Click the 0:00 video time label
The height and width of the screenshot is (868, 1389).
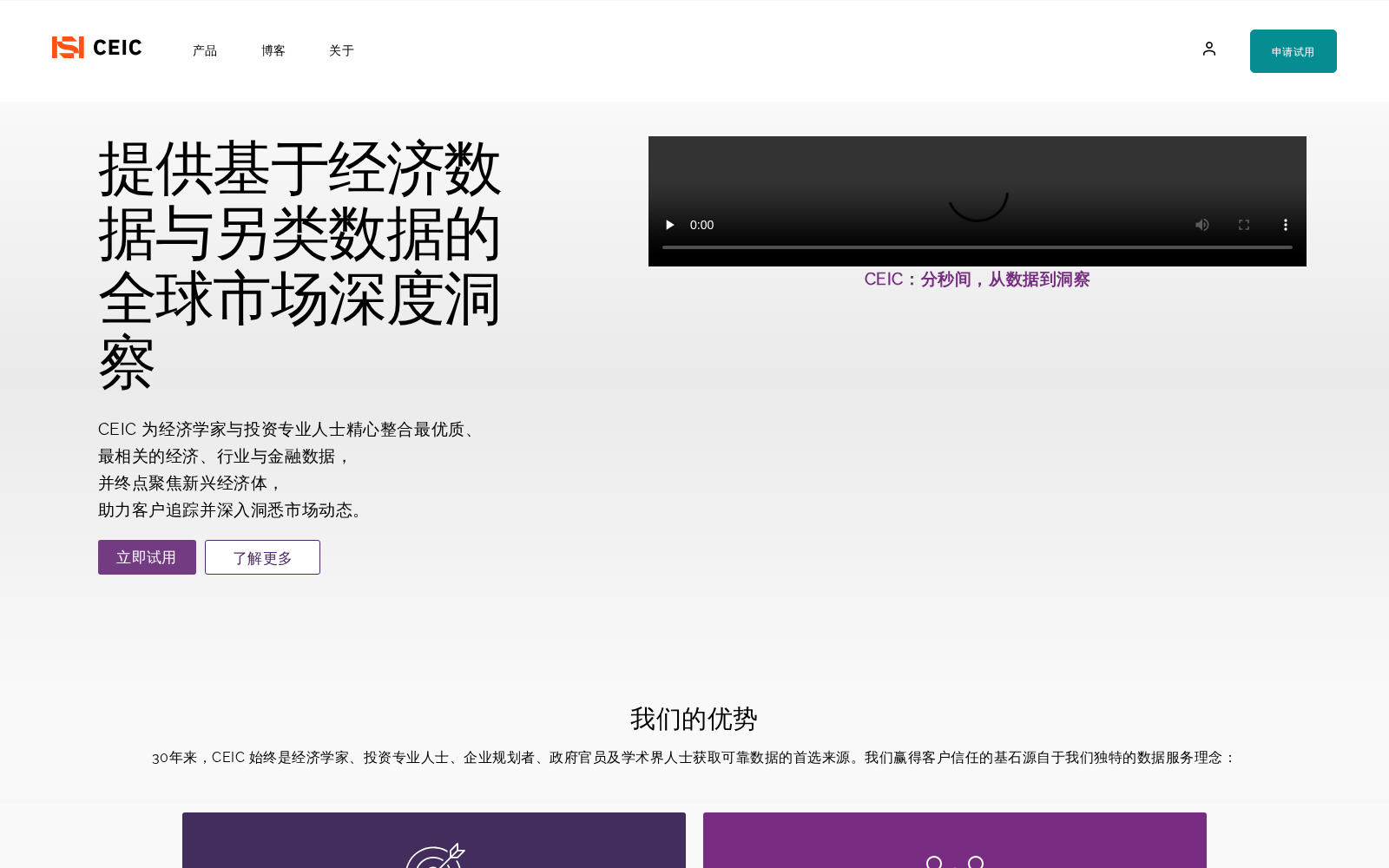click(701, 225)
